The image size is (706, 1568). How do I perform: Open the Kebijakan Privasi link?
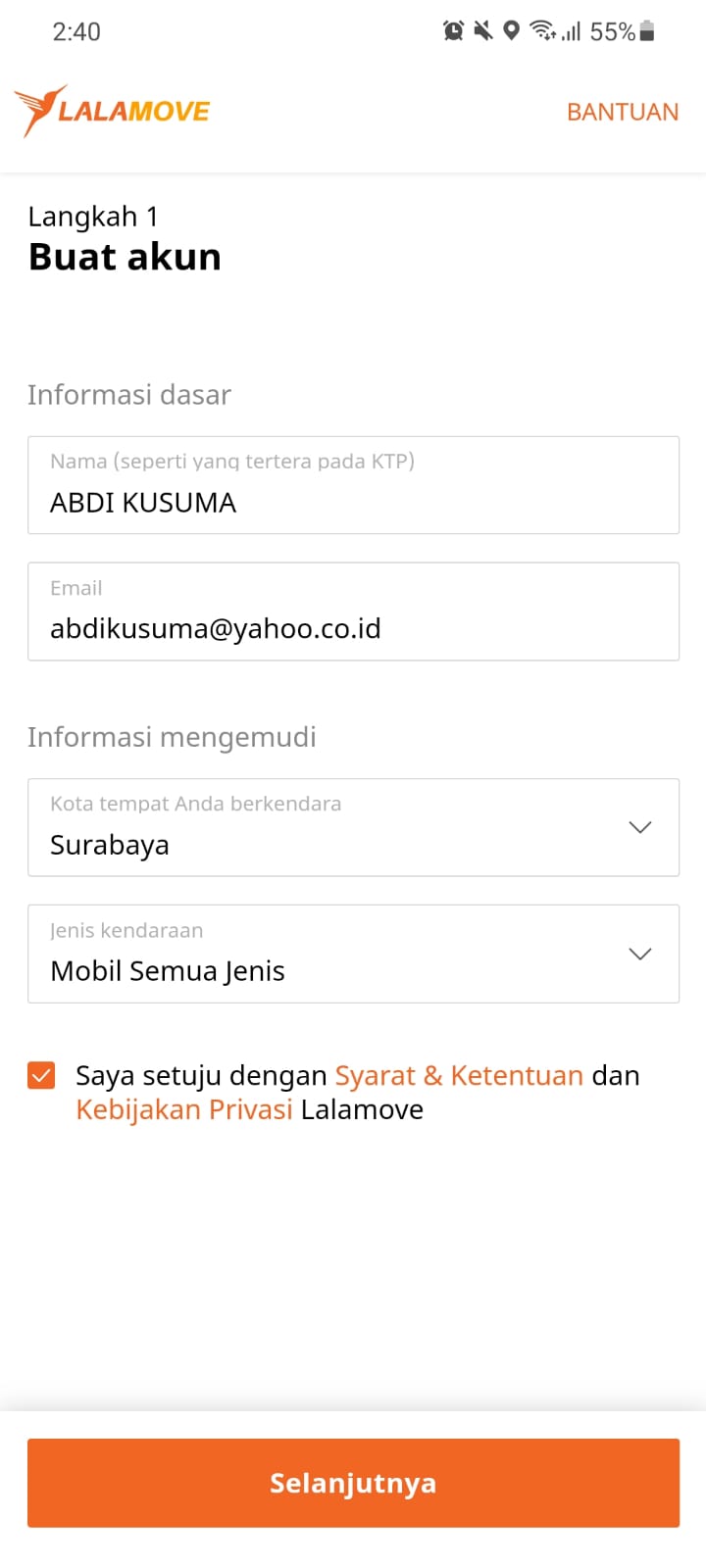pyautogui.click(x=184, y=1109)
